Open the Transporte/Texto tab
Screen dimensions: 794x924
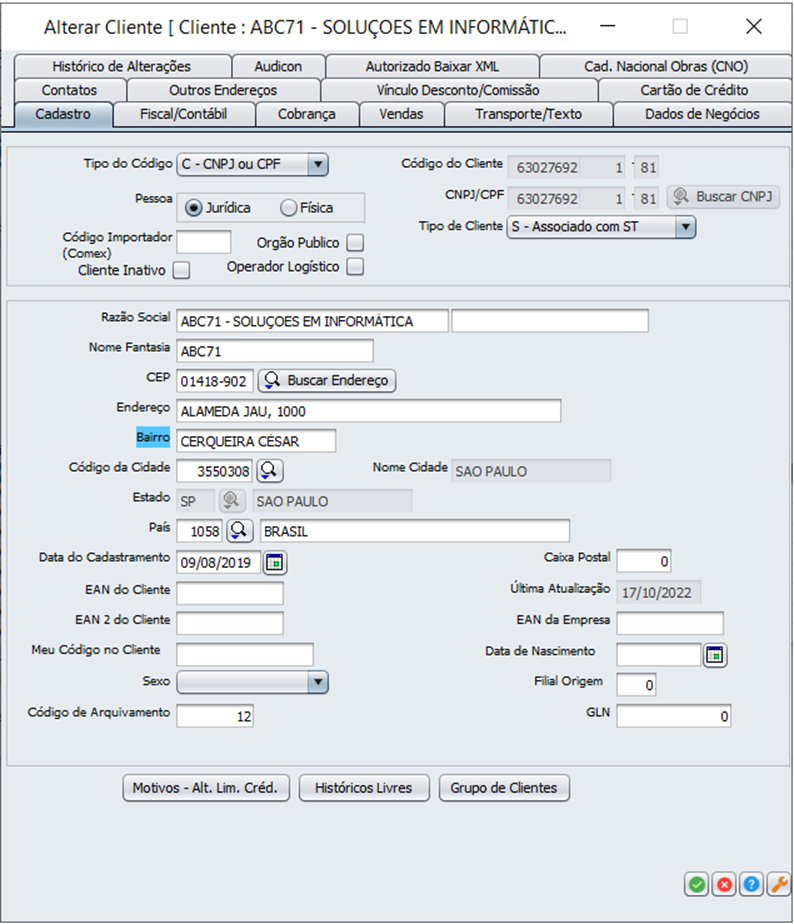(528, 114)
